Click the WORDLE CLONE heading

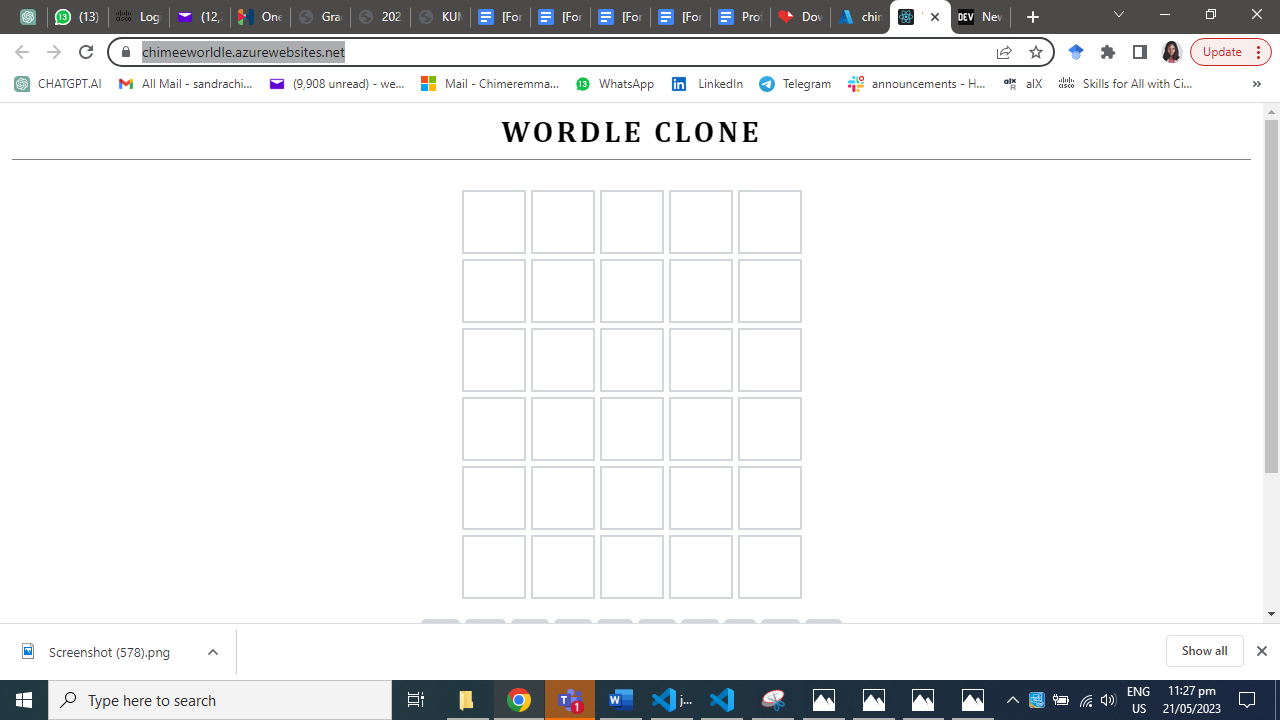click(x=631, y=132)
